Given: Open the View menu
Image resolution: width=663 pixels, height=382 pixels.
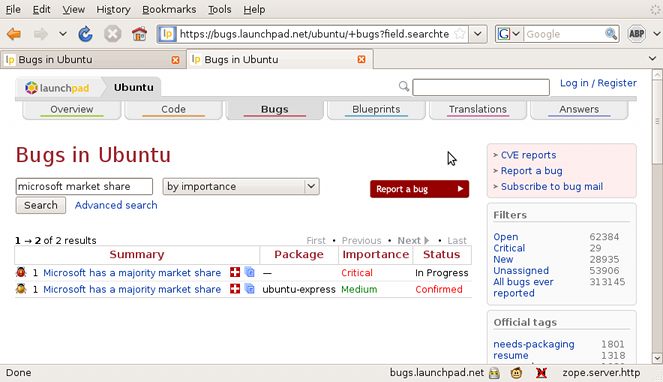Looking at the screenshot, I should click(x=74, y=9).
